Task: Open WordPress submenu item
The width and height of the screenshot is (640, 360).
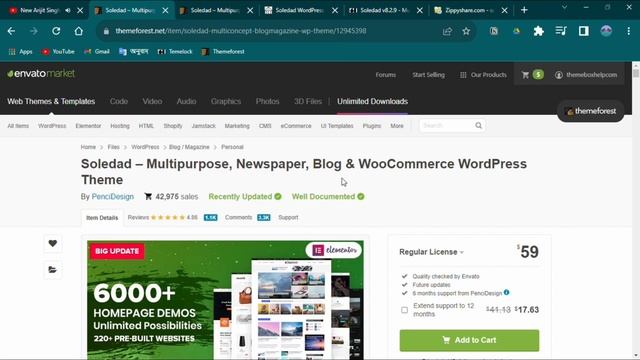Action: coord(52,126)
